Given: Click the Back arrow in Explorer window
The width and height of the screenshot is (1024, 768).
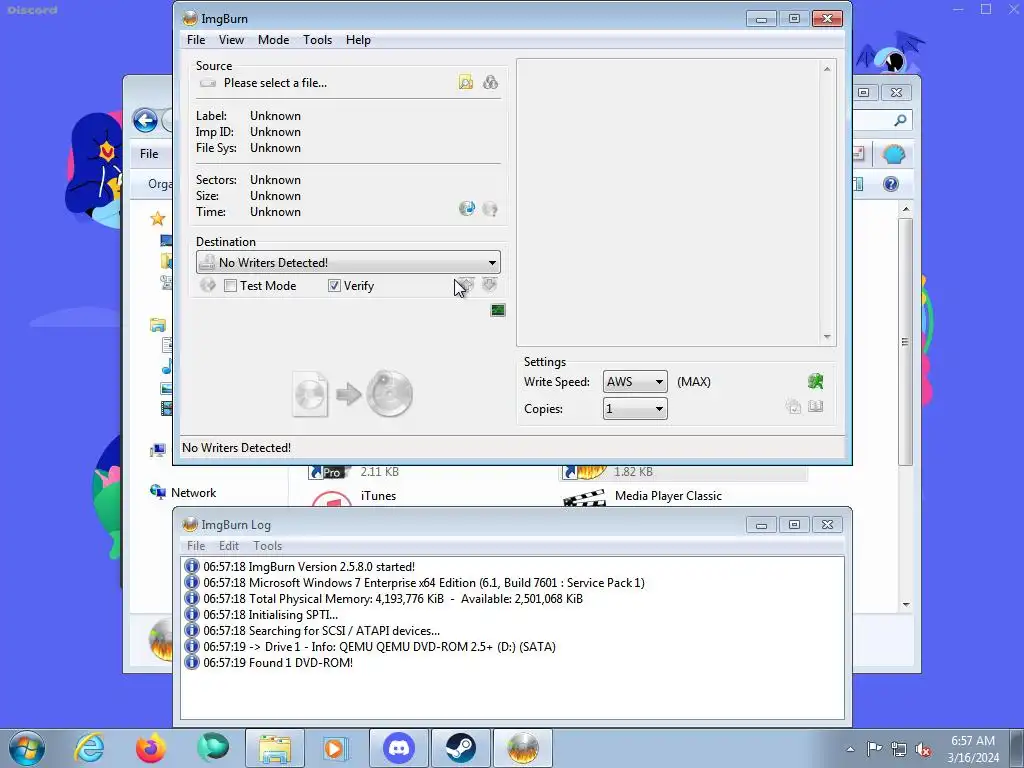Looking at the screenshot, I should tap(145, 120).
